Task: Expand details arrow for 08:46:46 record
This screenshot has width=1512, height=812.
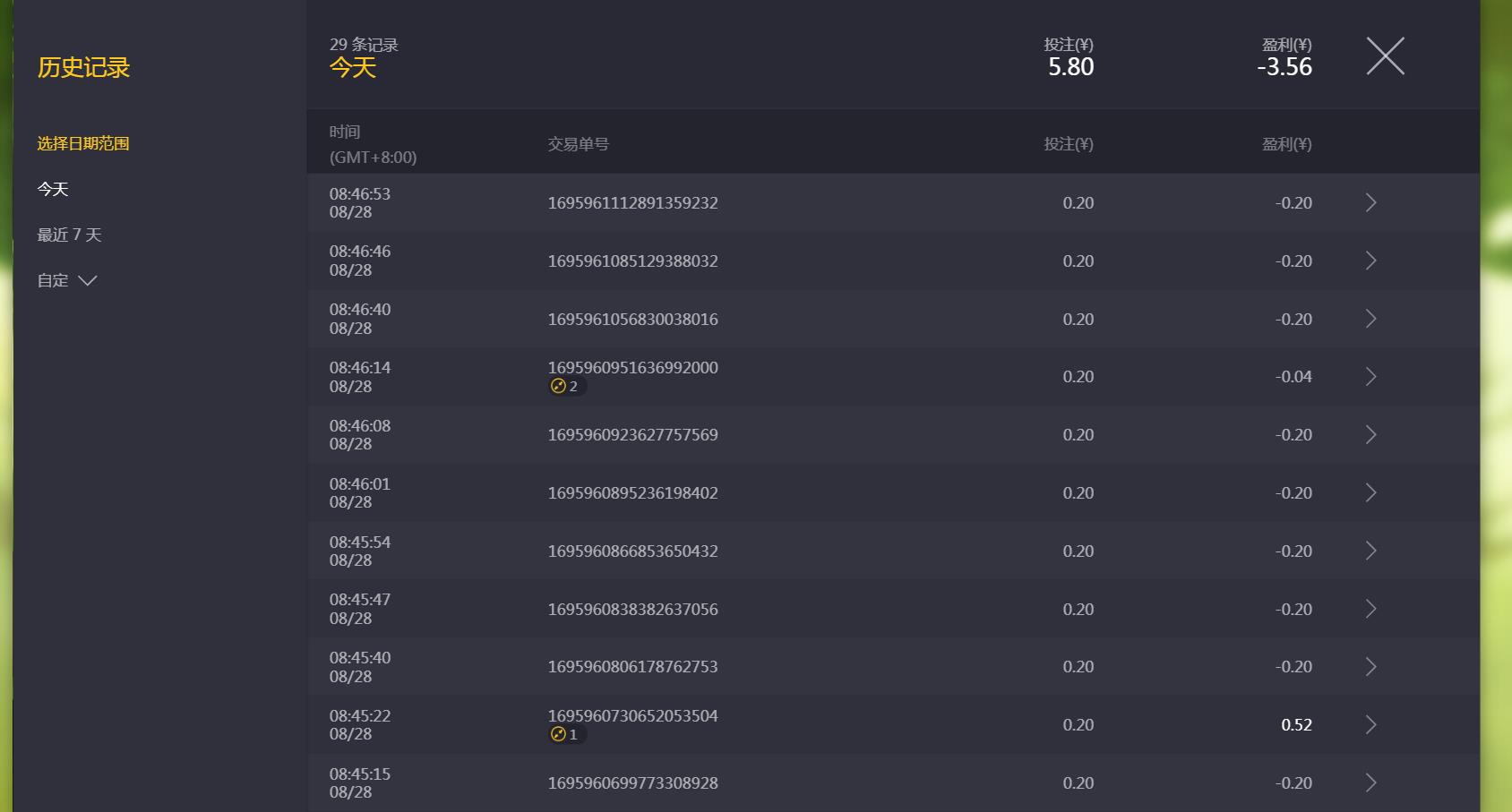Action: (1370, 261)
